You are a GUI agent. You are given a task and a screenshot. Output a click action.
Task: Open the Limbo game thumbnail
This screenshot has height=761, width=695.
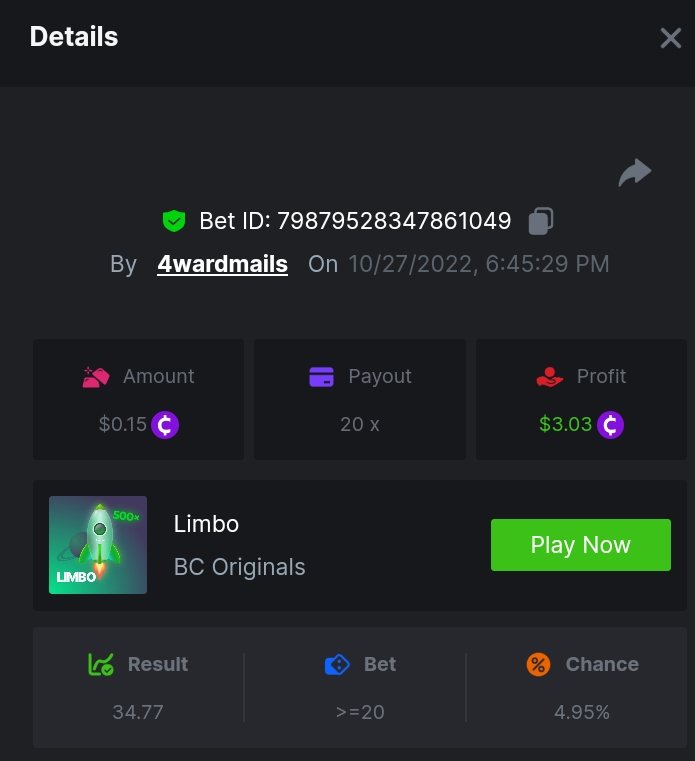click(x=98, y=545)
